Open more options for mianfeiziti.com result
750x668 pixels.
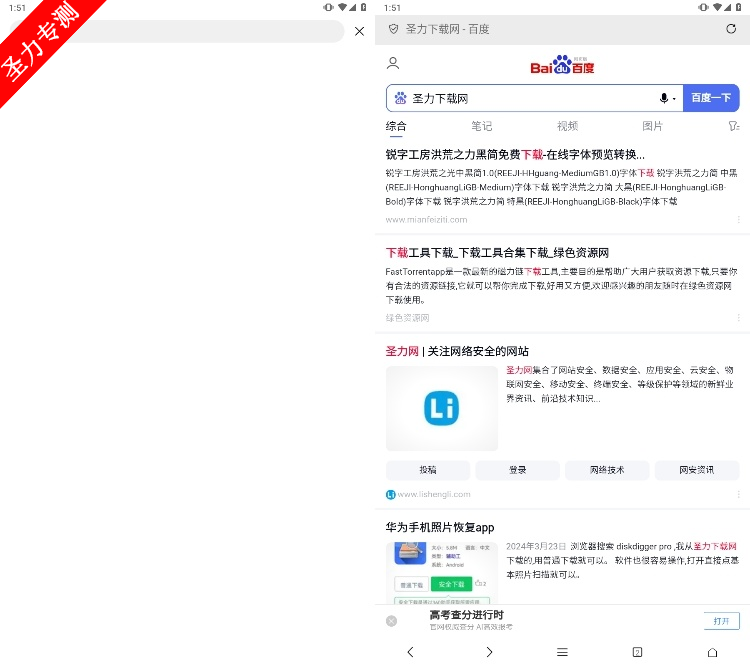coord(739,219)
